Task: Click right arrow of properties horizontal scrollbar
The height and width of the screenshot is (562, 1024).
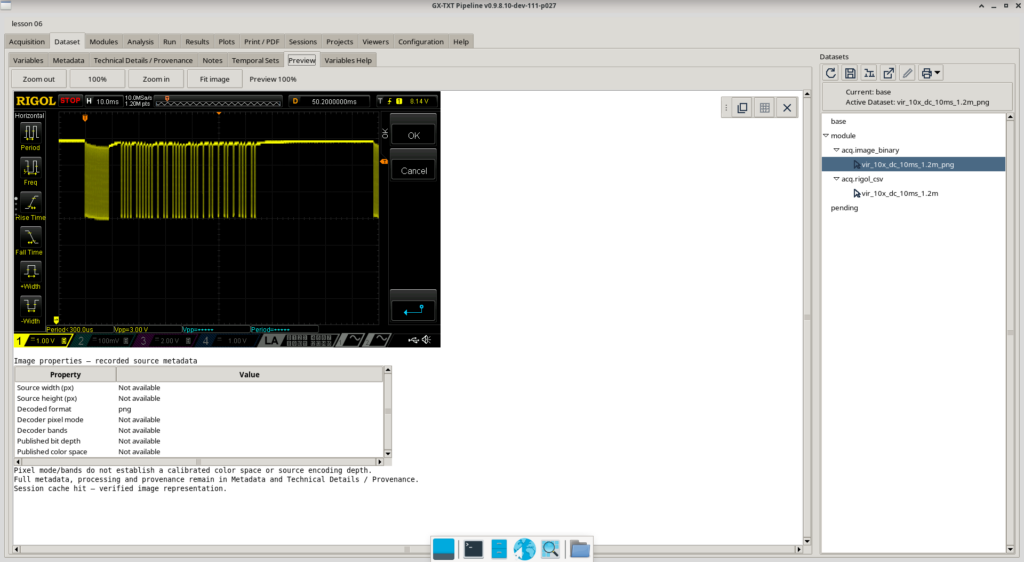Action: 379,461
